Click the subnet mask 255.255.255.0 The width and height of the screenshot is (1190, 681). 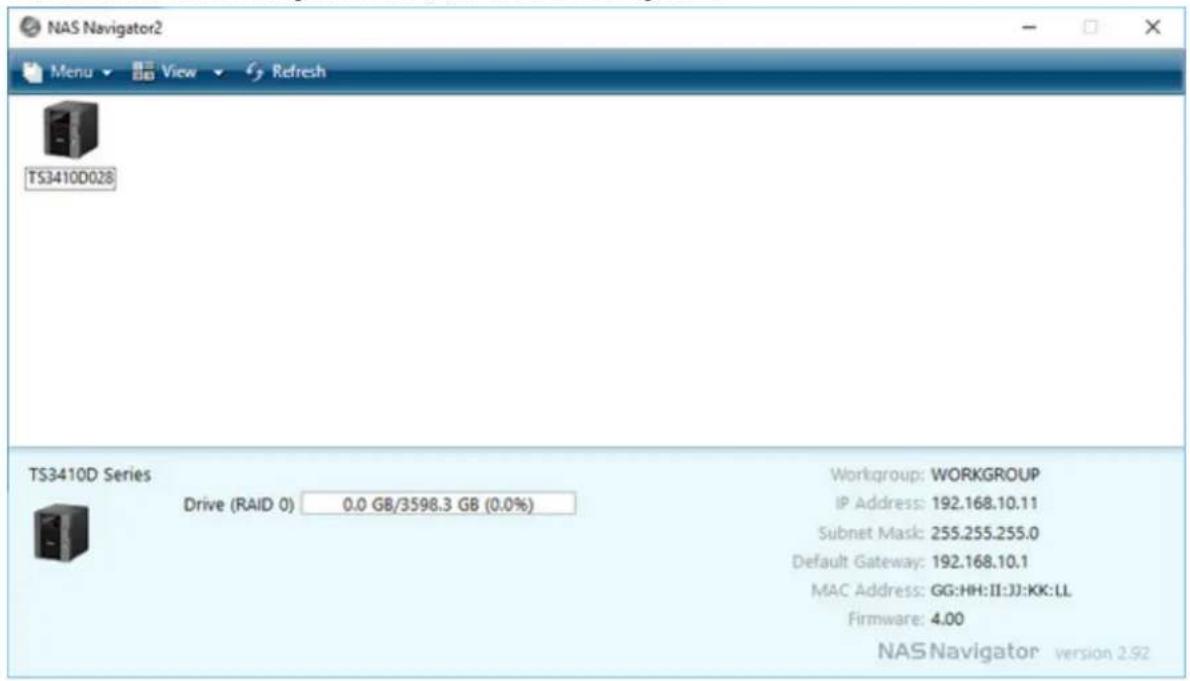pos(984,533)
